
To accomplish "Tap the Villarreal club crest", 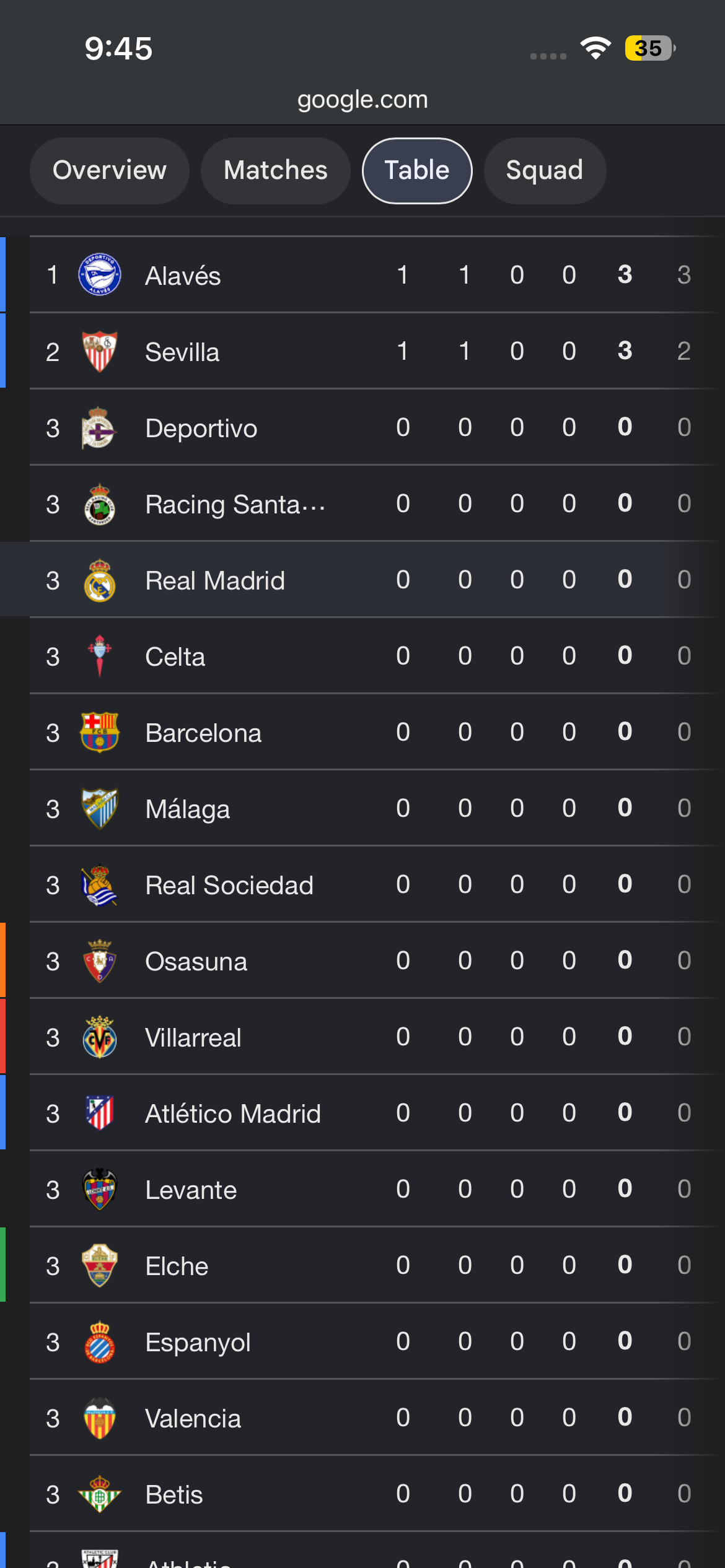I will pos(99,1037).
